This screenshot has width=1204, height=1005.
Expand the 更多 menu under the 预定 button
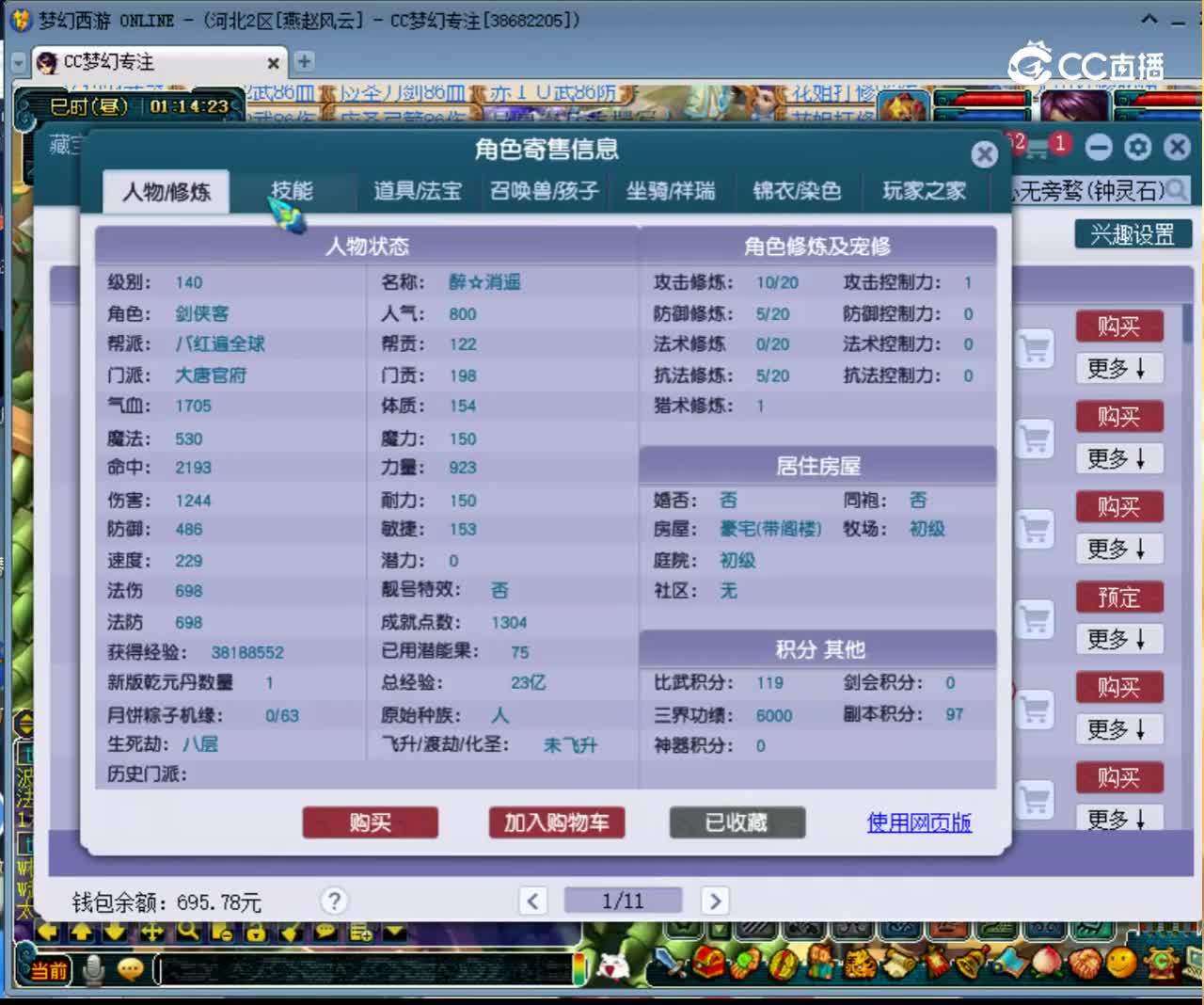[x=1118, y=639]
